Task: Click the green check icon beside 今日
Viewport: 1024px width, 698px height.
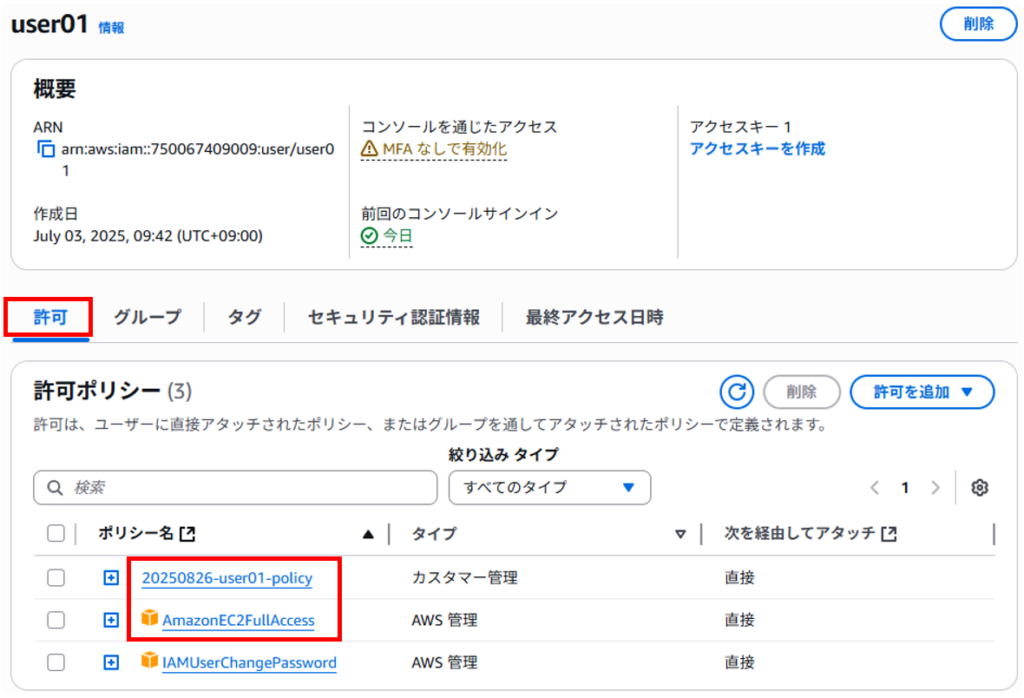Action: point(369,236)
